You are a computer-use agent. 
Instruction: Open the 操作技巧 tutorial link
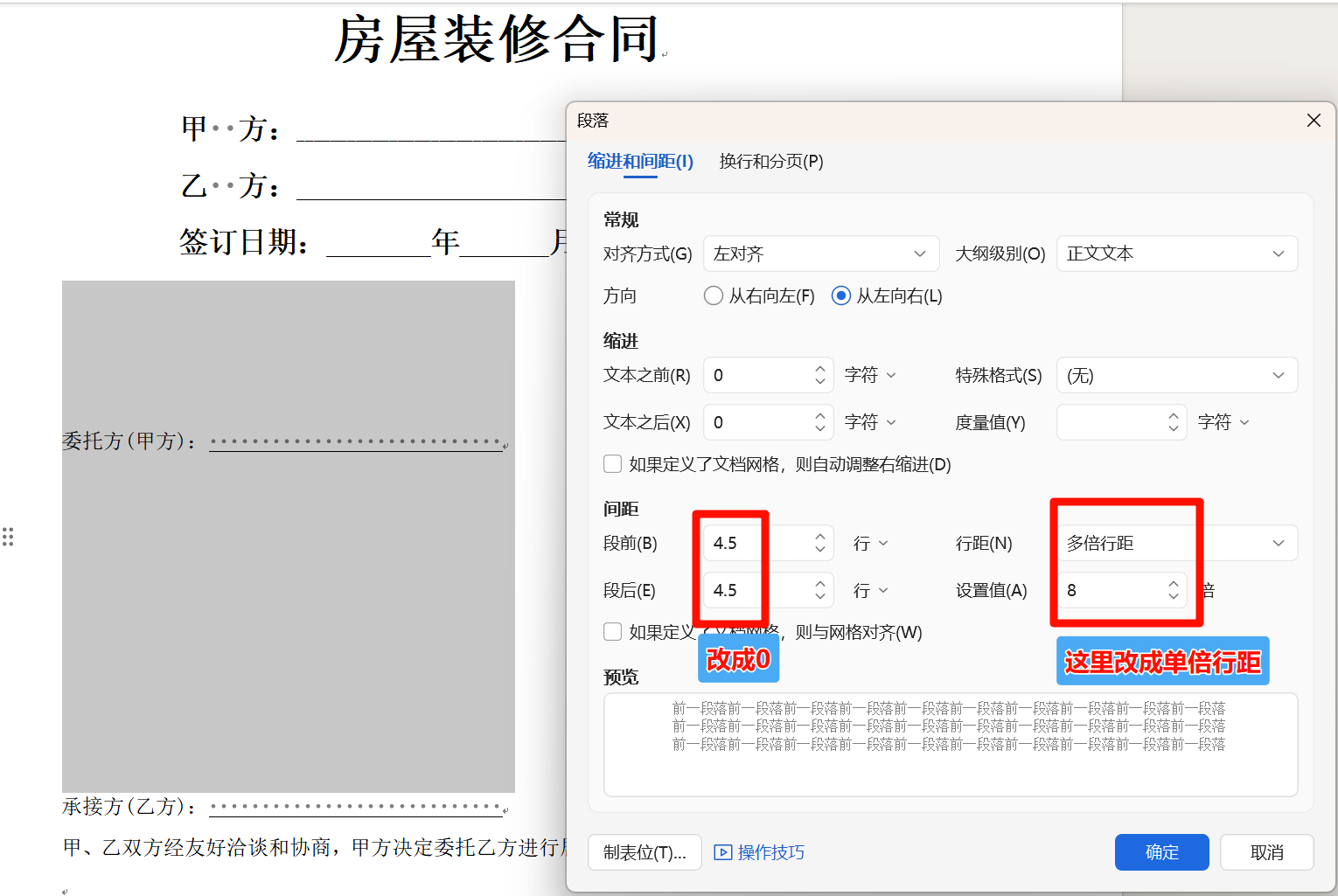[x=770, y=852]
